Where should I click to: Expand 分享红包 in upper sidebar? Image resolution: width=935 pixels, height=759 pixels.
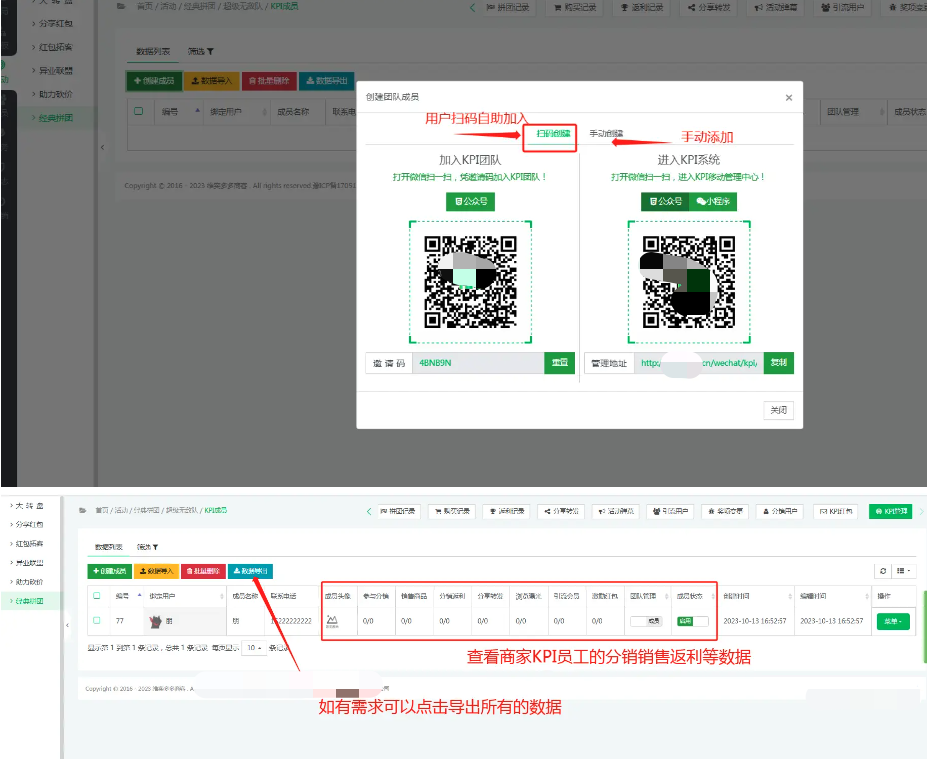(55, 23)
